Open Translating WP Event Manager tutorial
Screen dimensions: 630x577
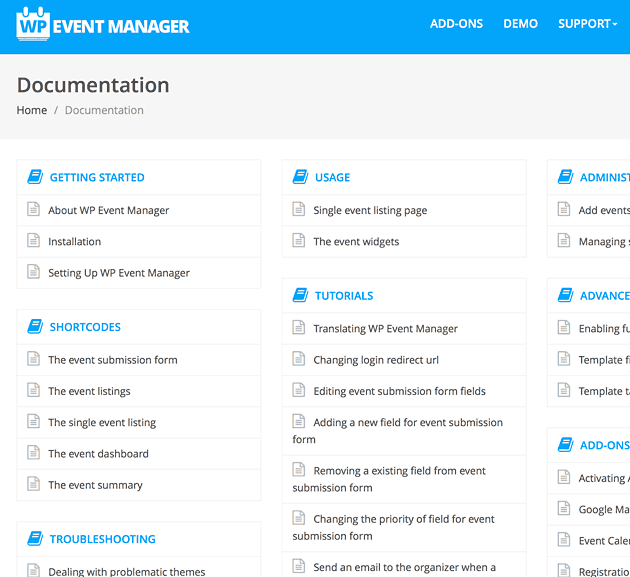385,328
